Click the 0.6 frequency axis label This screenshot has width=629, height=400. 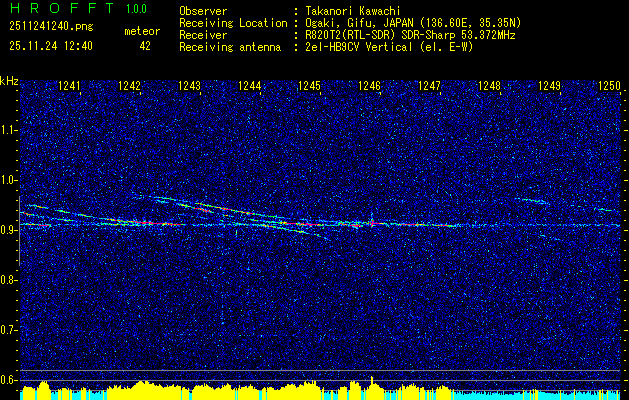pyautogui.click(x=9, y=380)
